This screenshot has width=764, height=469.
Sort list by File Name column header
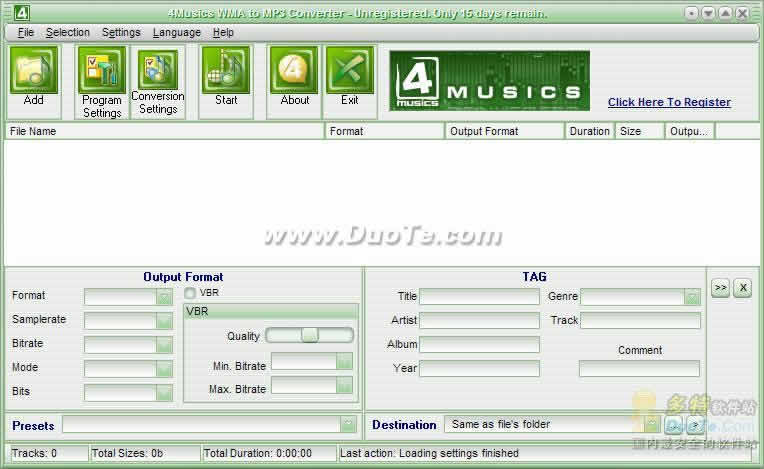coord(164,131)
